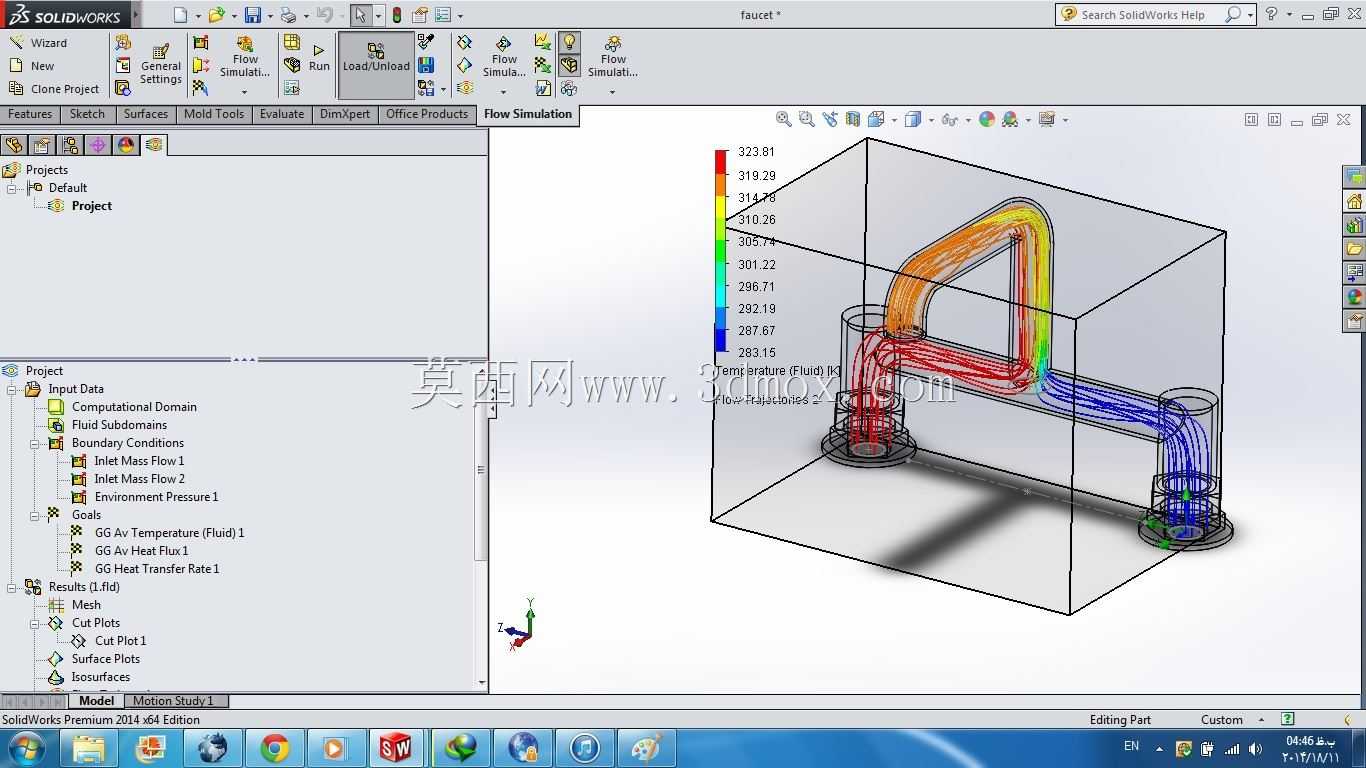1366x768 pixels.
Task: Open General Settings
Action: [160, 65]
